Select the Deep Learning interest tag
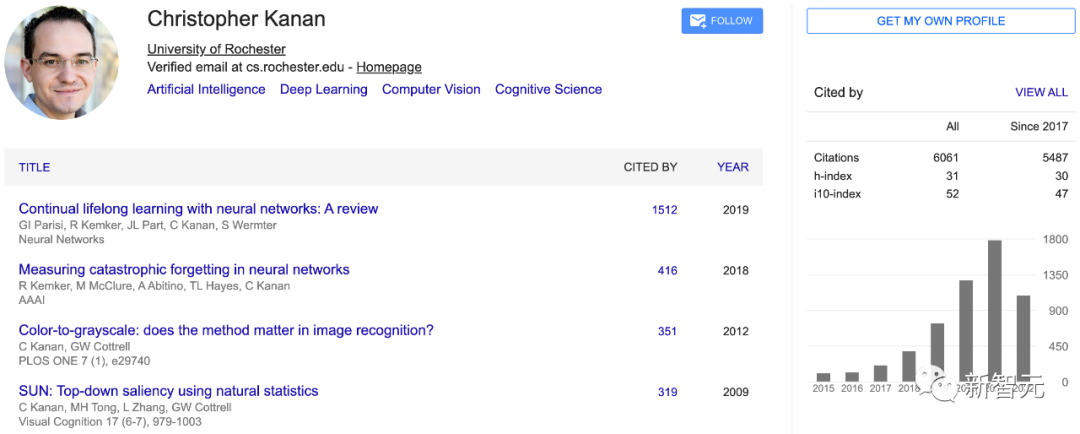The height and width of the screenshot is (434, 1080). (x=323, y=89)
